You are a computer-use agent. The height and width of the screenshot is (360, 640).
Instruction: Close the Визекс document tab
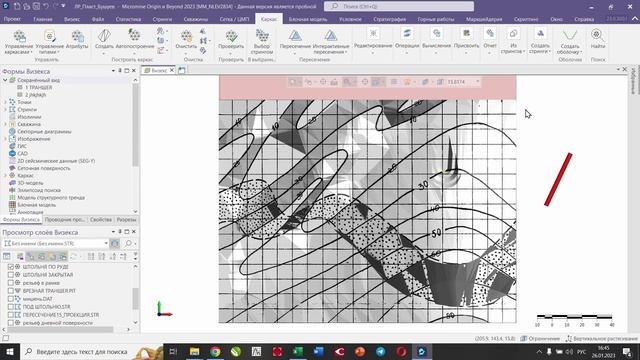172,70
